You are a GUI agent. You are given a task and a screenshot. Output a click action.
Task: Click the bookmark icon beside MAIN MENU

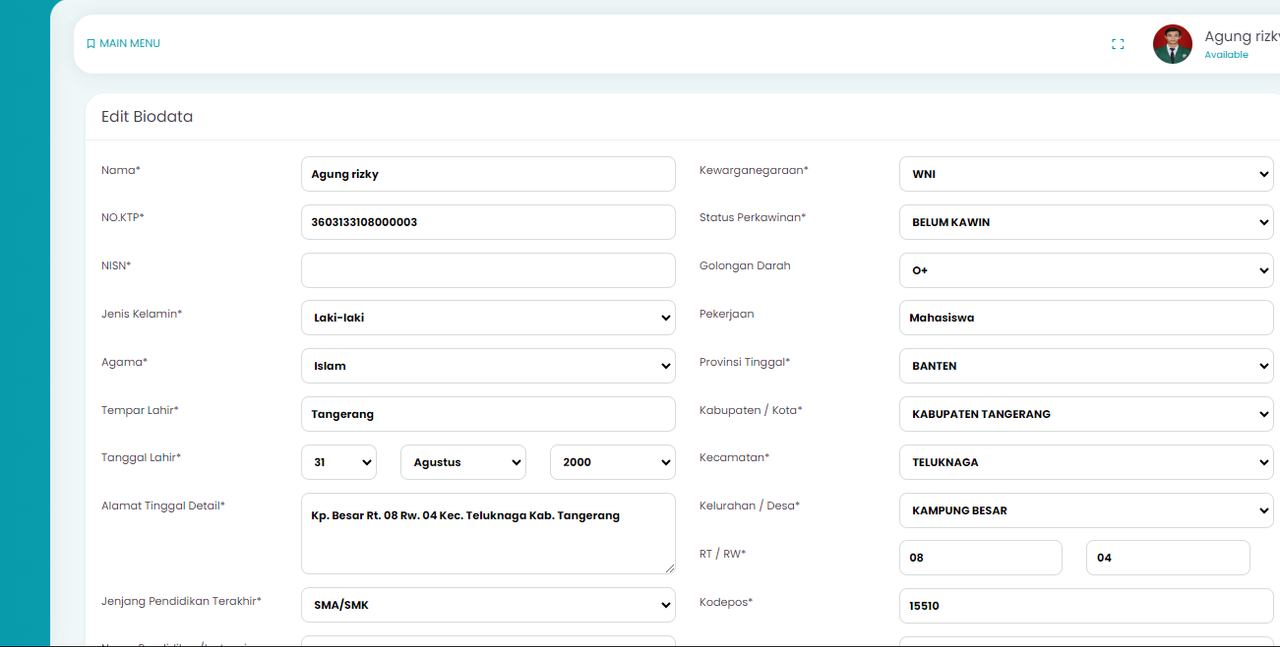(91, 44)
